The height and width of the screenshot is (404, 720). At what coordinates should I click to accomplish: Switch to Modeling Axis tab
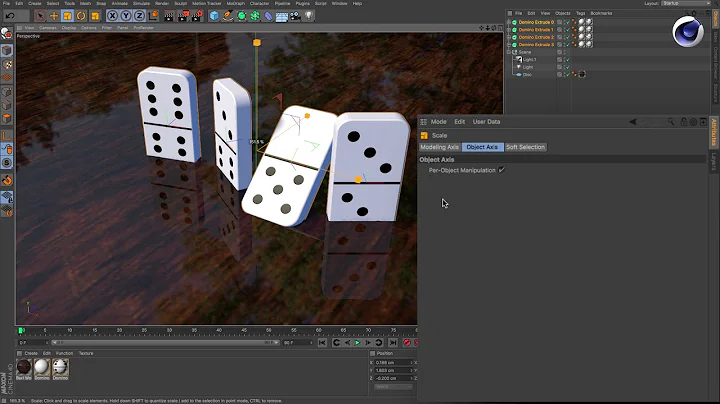[439, 147]
